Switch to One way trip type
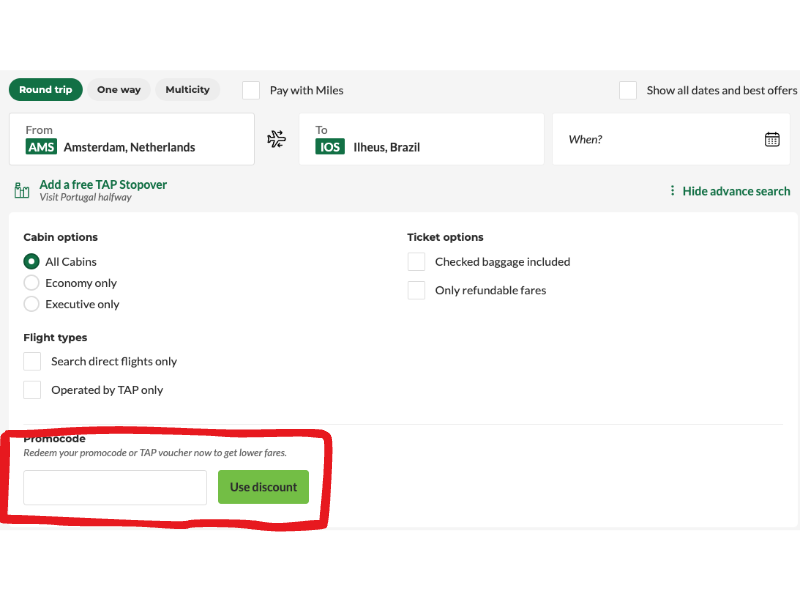 [x=119, y=90]
